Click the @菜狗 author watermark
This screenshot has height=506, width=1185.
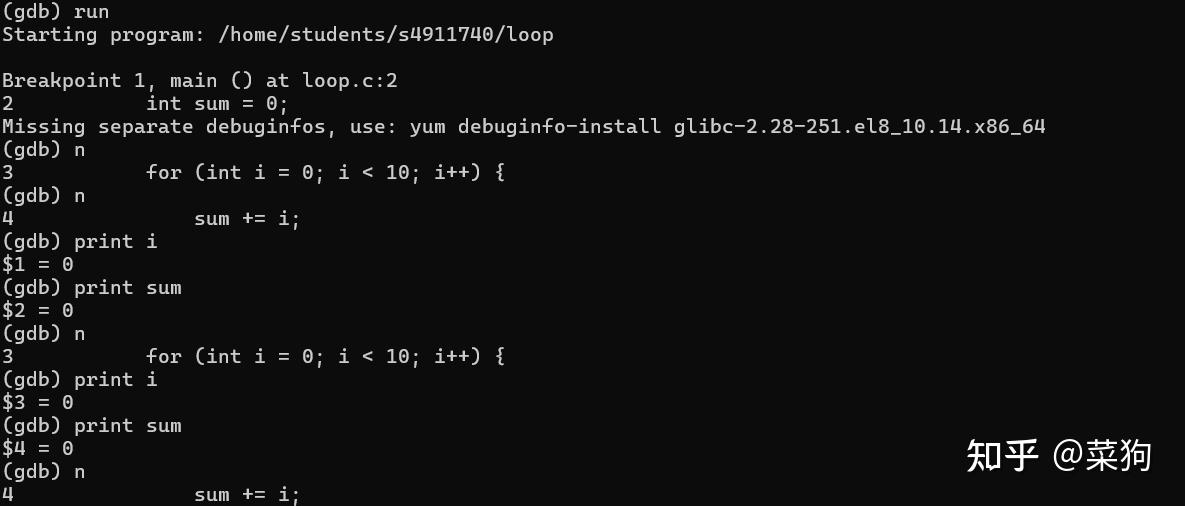point(1102,456)
